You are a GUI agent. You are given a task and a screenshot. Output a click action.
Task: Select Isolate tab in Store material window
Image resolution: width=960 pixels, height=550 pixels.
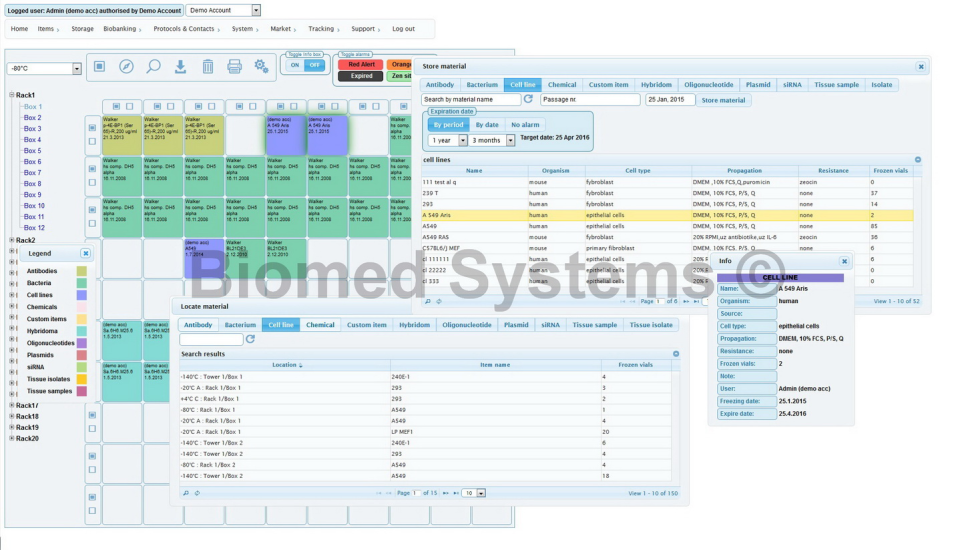(882, 85)
